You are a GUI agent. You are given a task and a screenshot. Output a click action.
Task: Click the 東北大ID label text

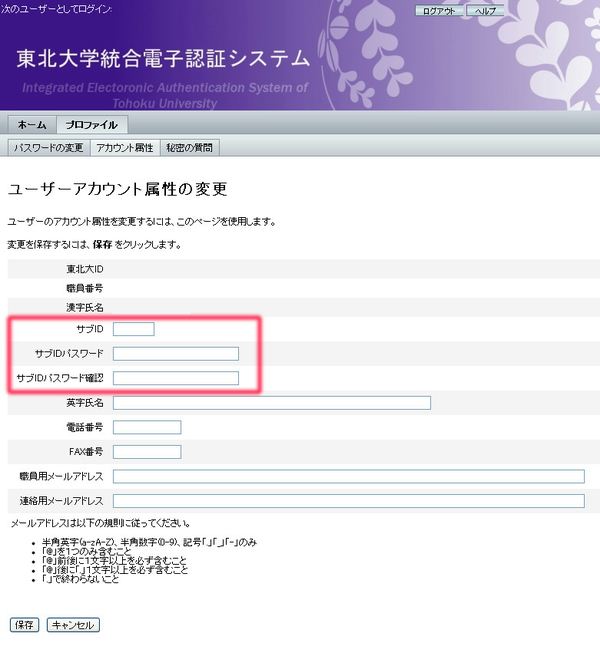point(85,269)
